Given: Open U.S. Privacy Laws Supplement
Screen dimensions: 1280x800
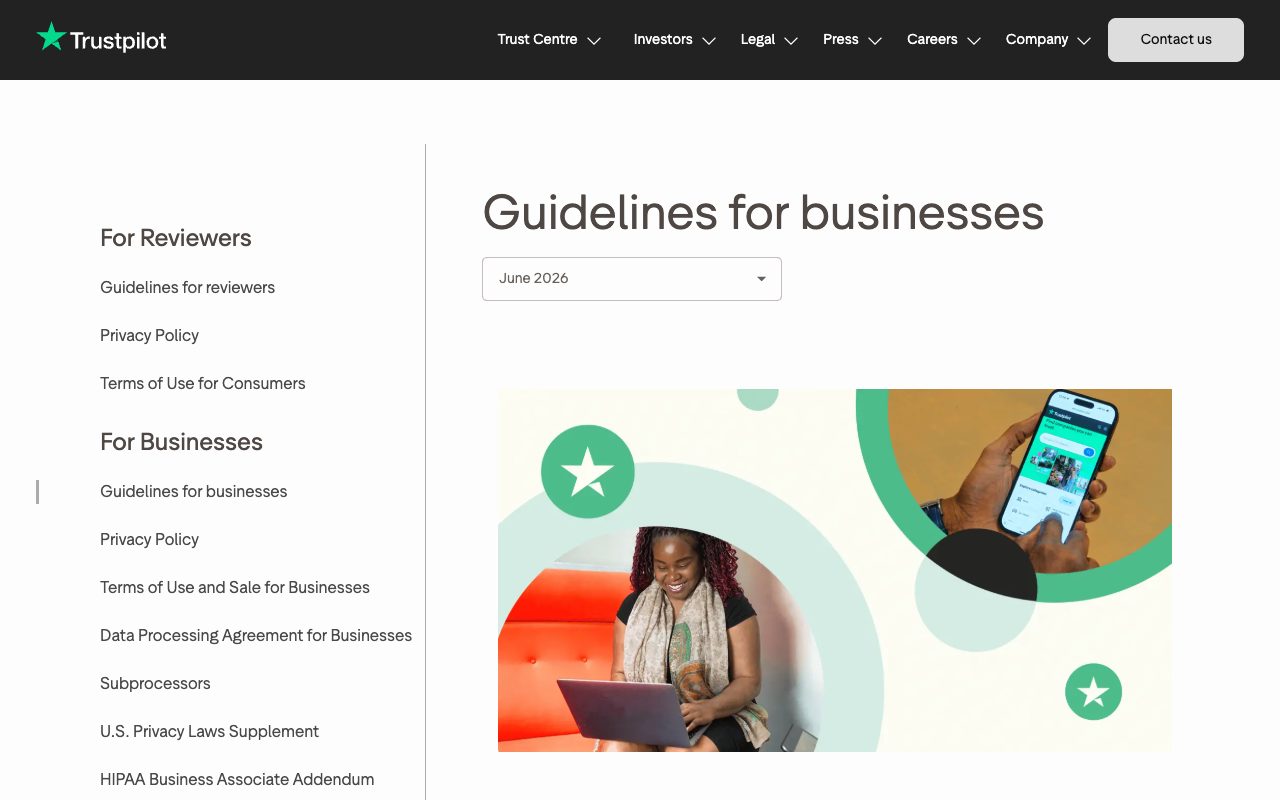Looking at the screenshot, I should click(209, 732).
